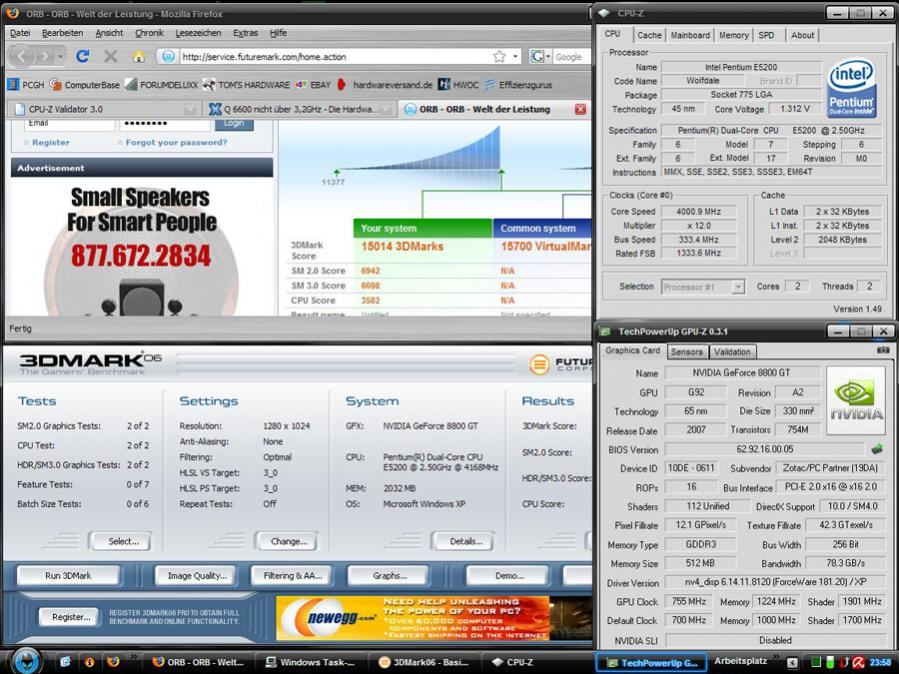Open the Effizienzgurus bookmark
The image size is (899, 674).
pos(518,85)
